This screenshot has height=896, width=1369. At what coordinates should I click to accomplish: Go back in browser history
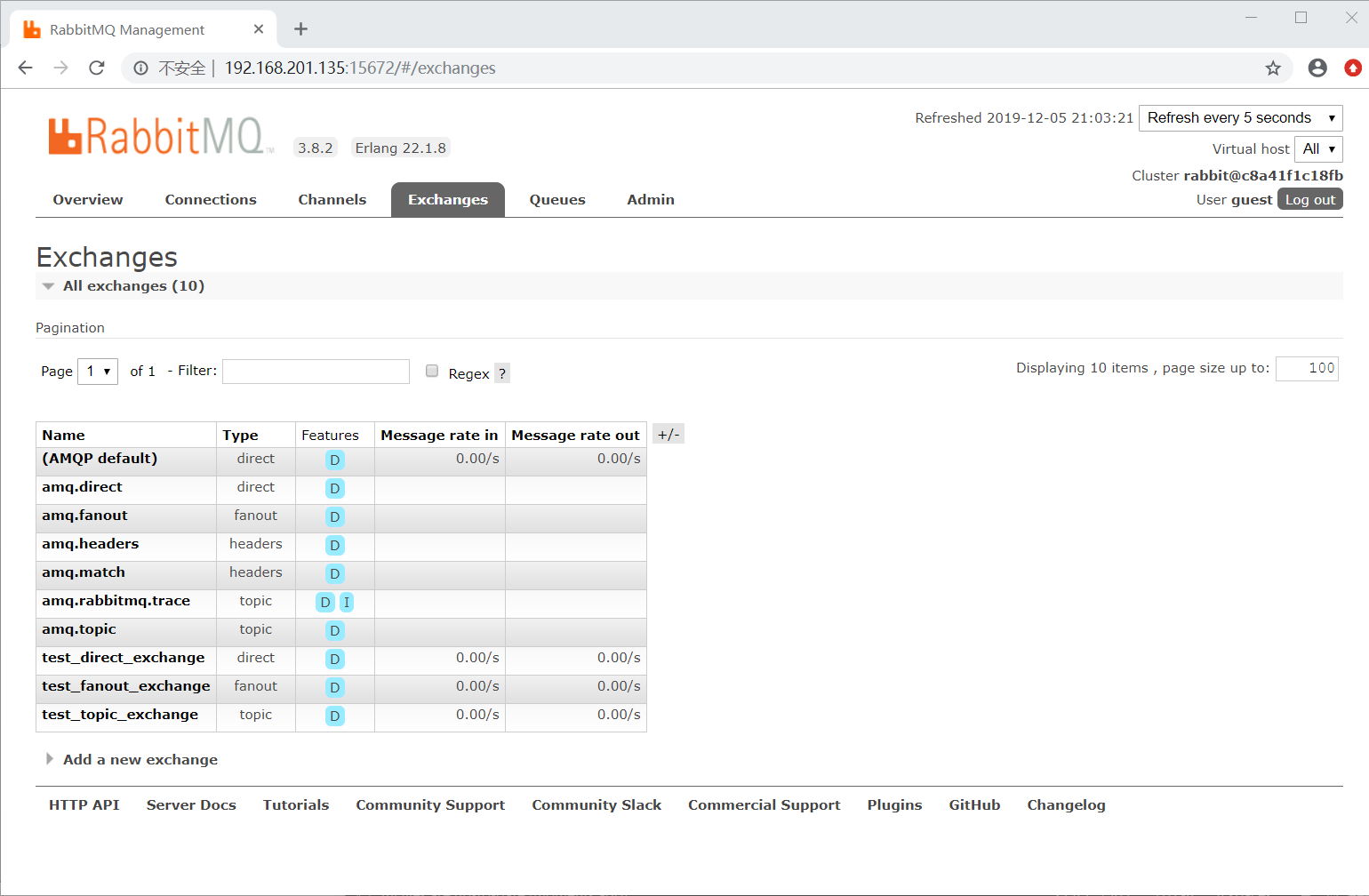pos(25,68)
